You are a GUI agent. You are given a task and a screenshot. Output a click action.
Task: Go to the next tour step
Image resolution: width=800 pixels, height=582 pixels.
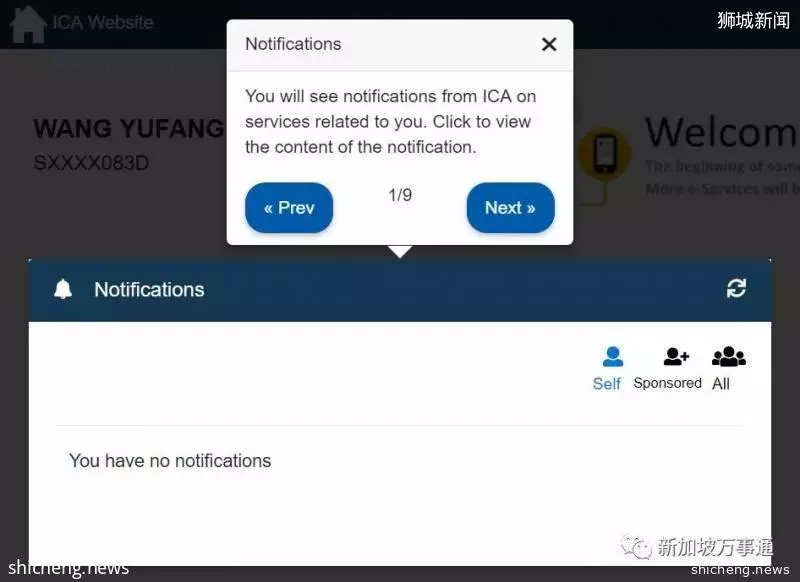pyautogui.click(x=510, y=208)
